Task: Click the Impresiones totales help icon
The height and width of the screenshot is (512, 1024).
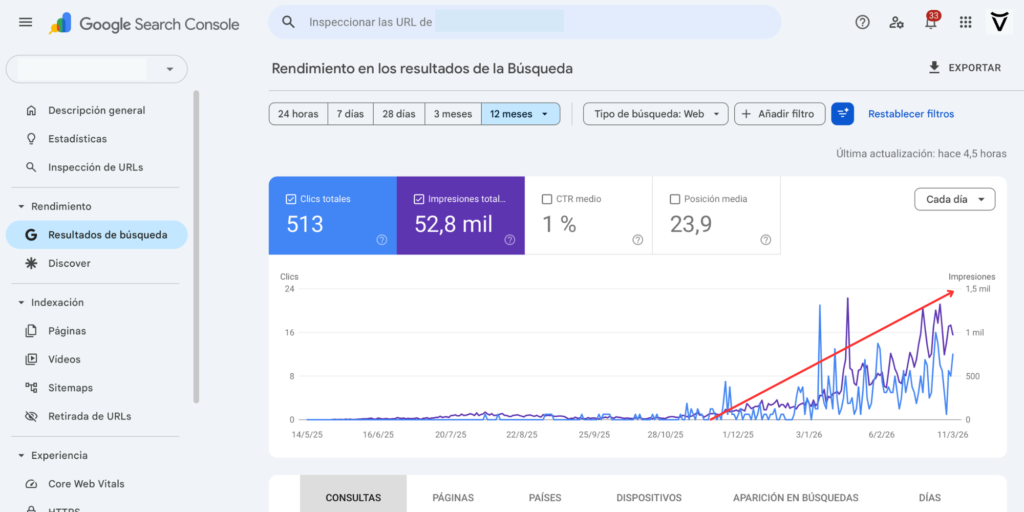Action: click(x=510, y=240)
